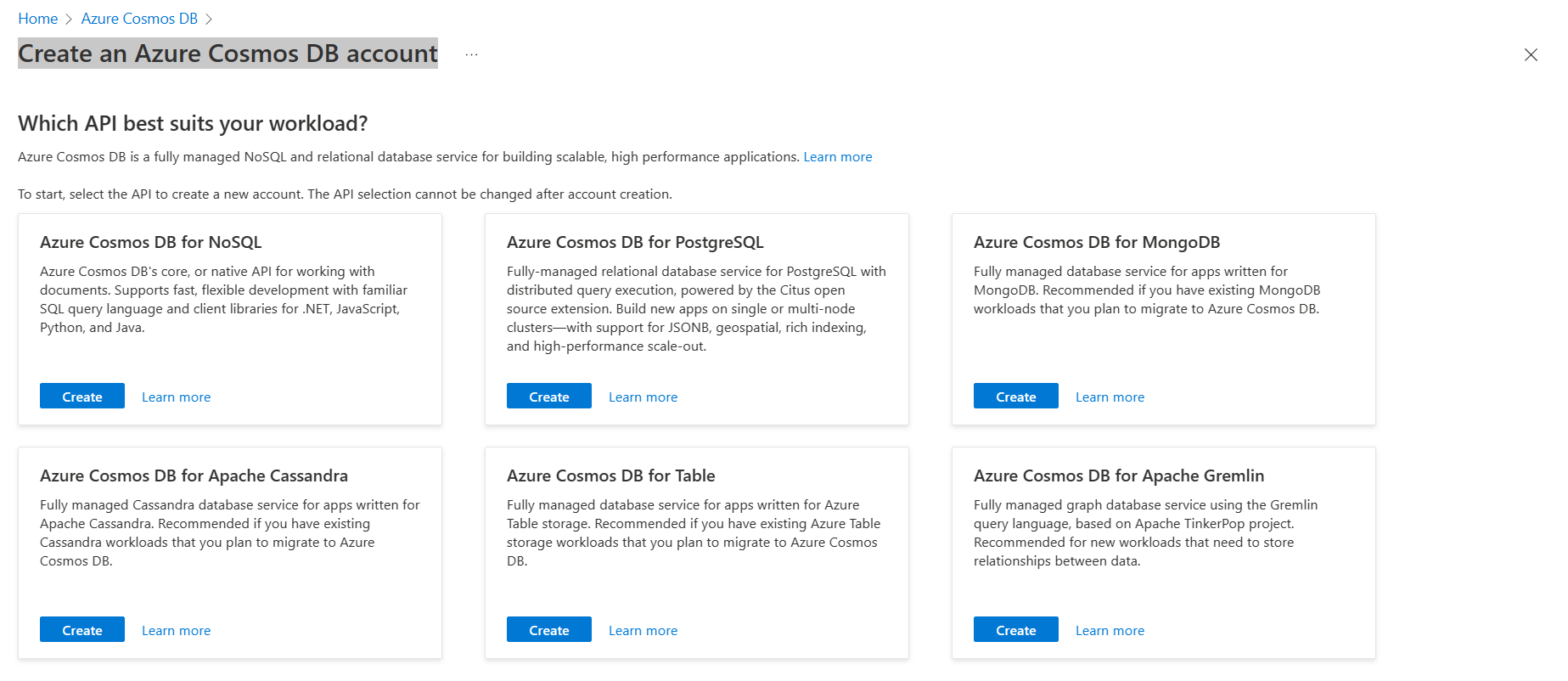The image size is (1568, 681).
Task: Create Azure Cosmos DB for Apache Gremlin
Action: coord(1016,630)
